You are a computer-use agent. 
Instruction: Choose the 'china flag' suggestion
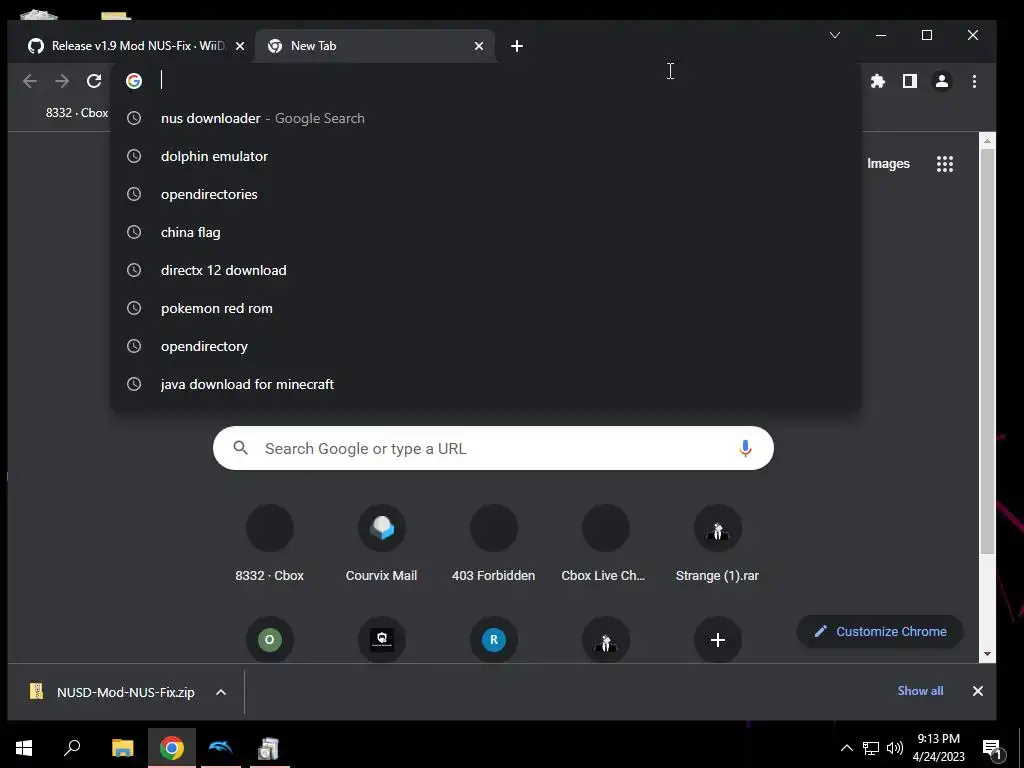[x=486, y=232]
